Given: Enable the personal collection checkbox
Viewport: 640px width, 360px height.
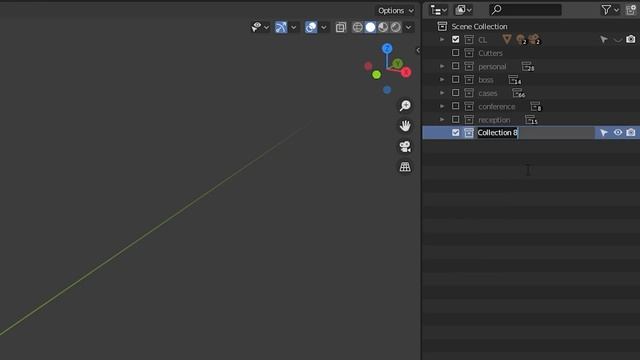Looking at the screenshot, I should pyautogui.click(x=456, y=66).
